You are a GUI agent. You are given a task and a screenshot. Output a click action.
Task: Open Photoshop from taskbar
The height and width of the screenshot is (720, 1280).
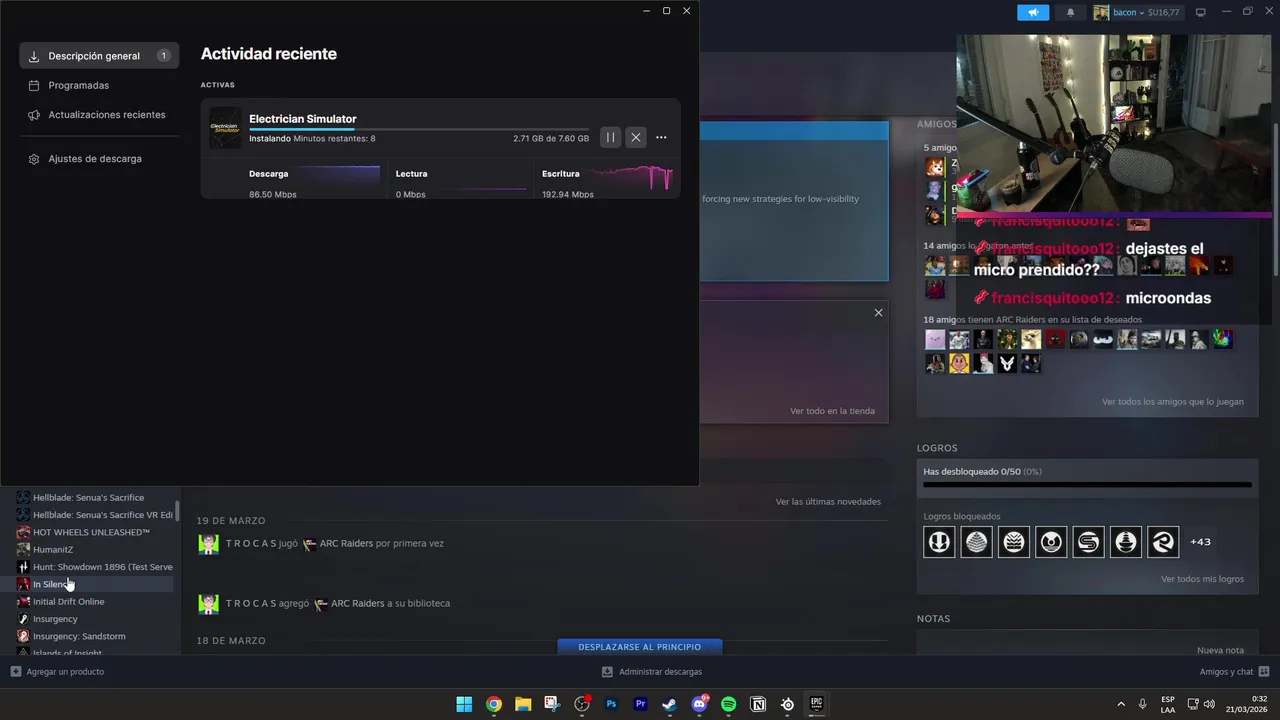611,704
